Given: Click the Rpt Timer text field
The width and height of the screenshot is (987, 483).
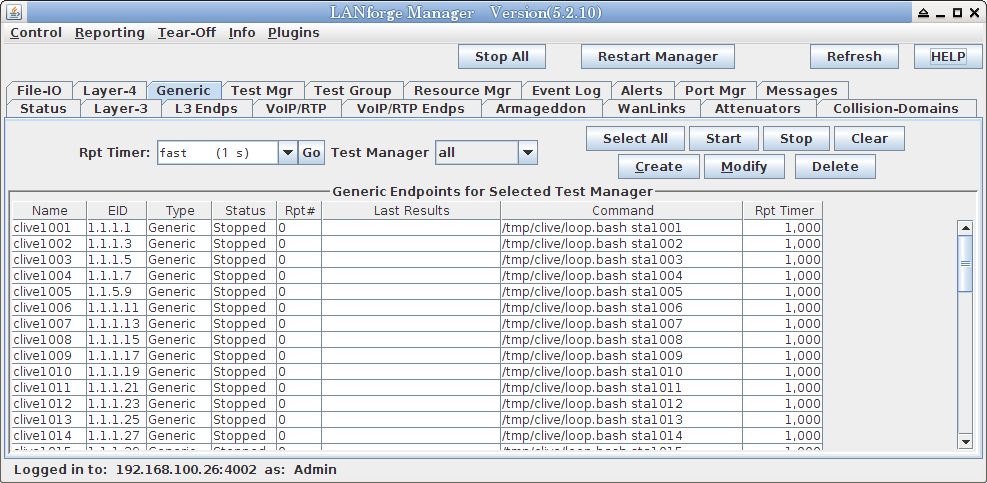Looking at the screenshot, I should click(217, 152).
